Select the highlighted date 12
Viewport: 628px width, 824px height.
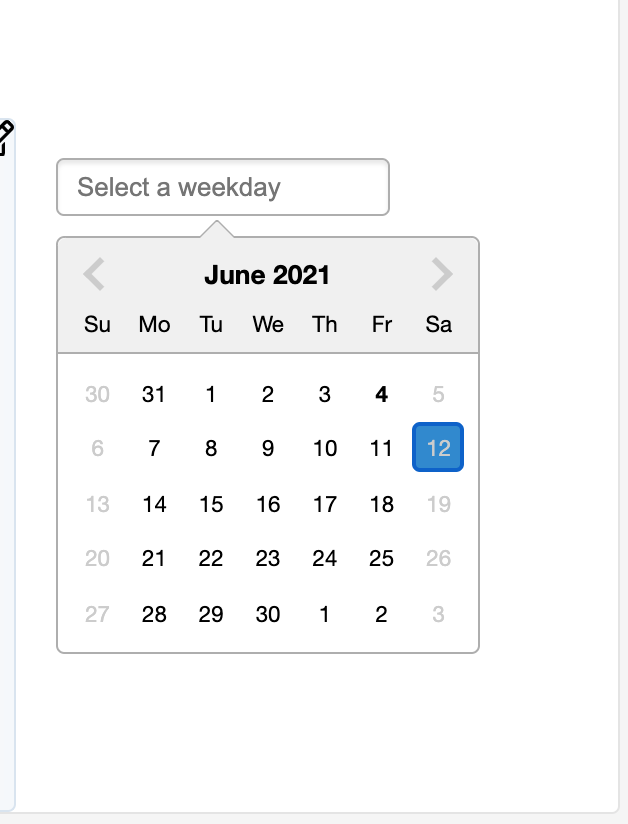point(438,448)
